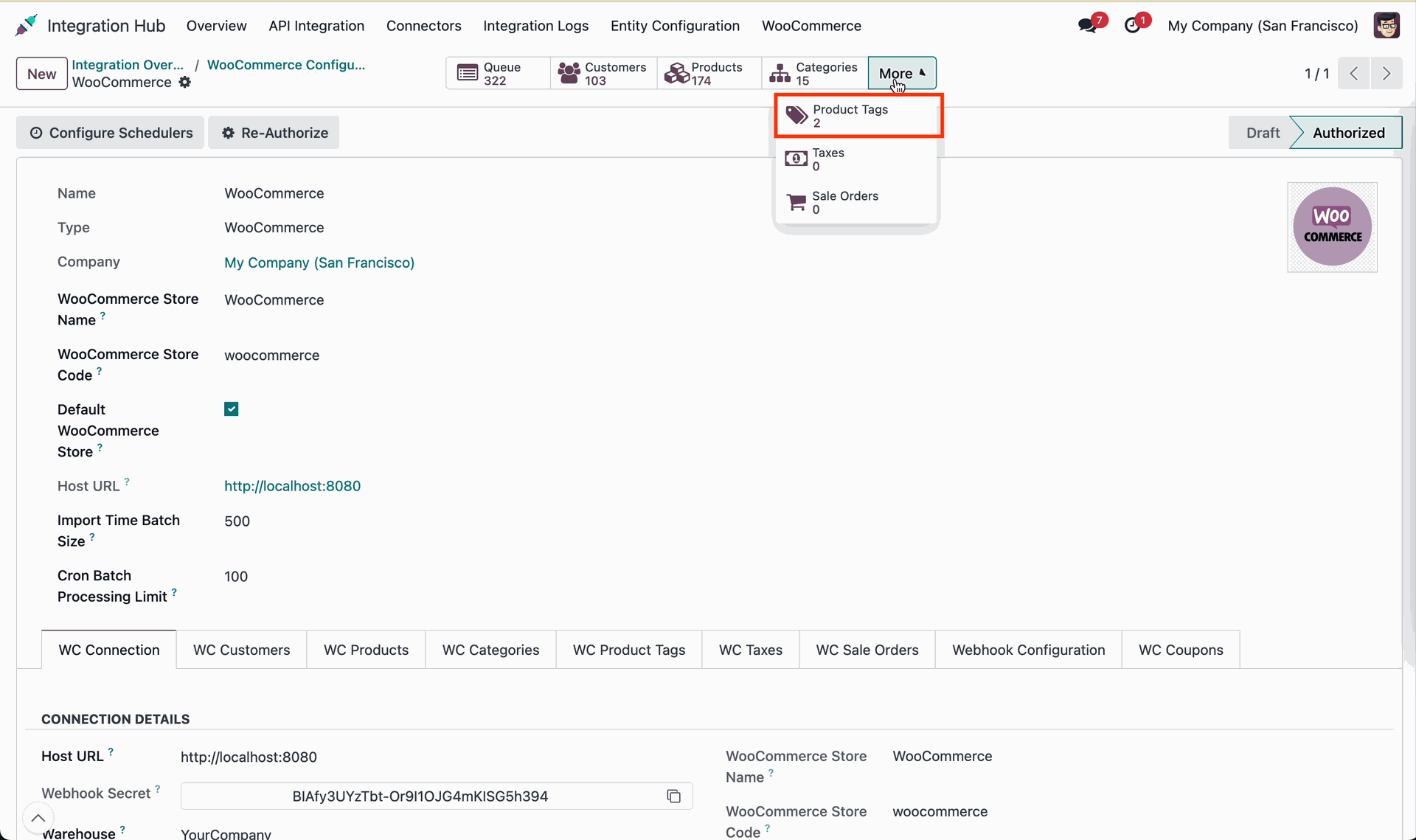Open the http://localhost:8080 Host URL link
This screenshot has height=840, width=1416.
(x=293, y=486)
